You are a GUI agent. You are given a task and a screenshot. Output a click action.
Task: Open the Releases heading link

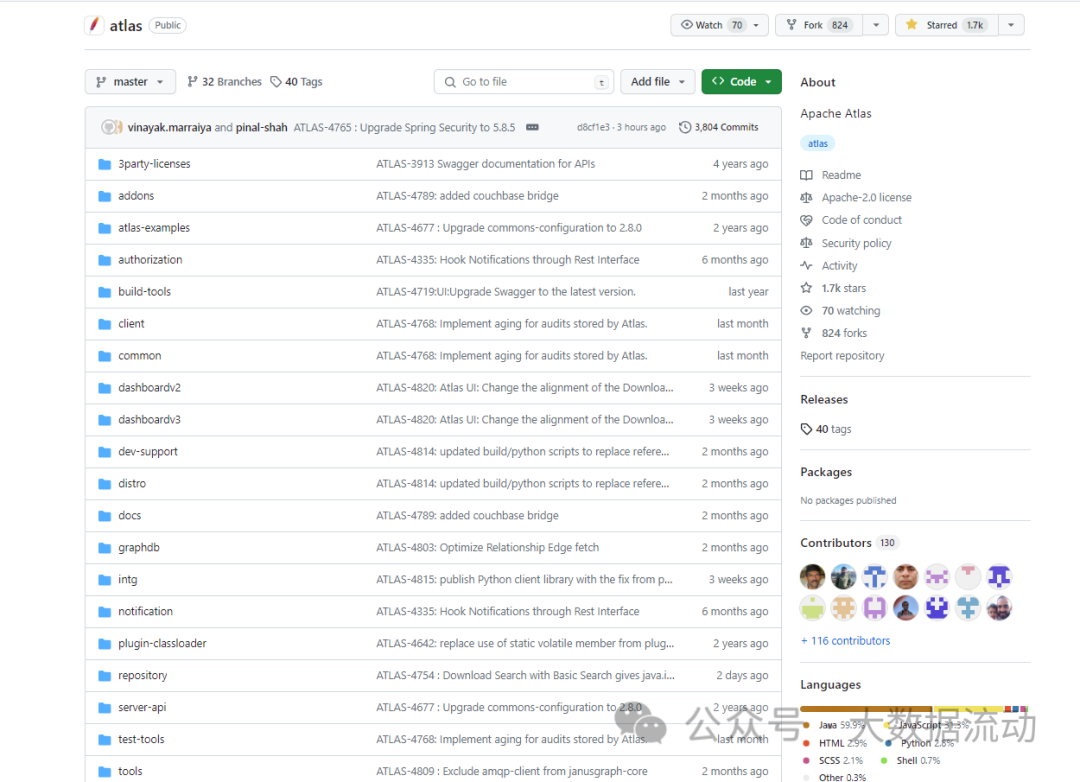[x=824, y=400]
